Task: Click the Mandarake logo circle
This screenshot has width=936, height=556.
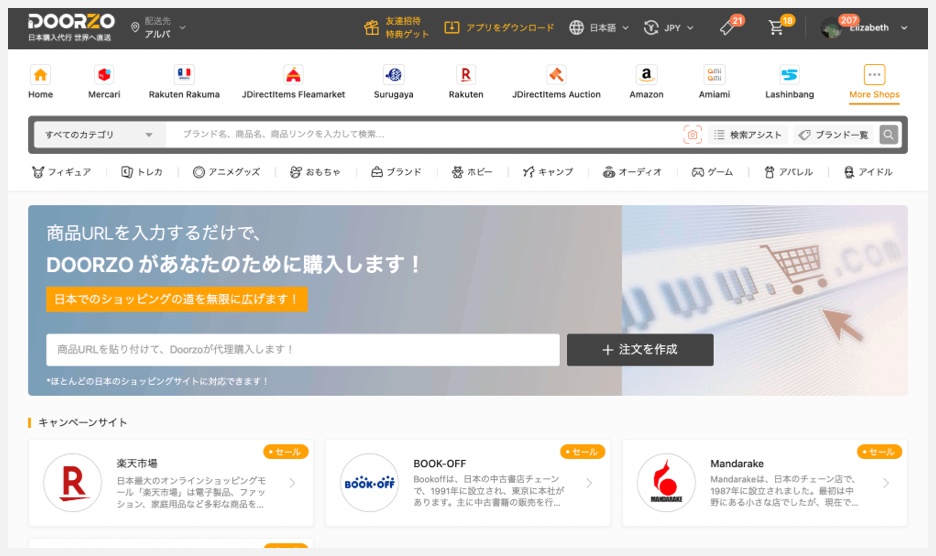Action: (x=666, y=483)
